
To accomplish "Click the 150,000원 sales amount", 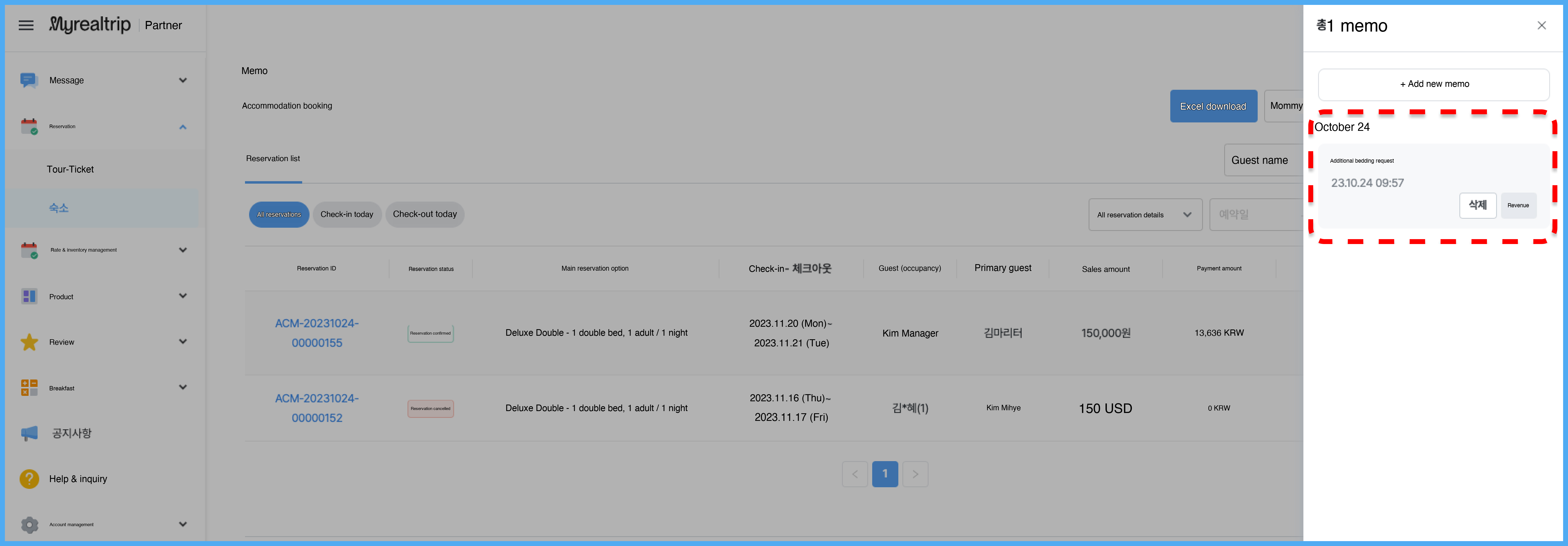I will [x=1105, y=333].
